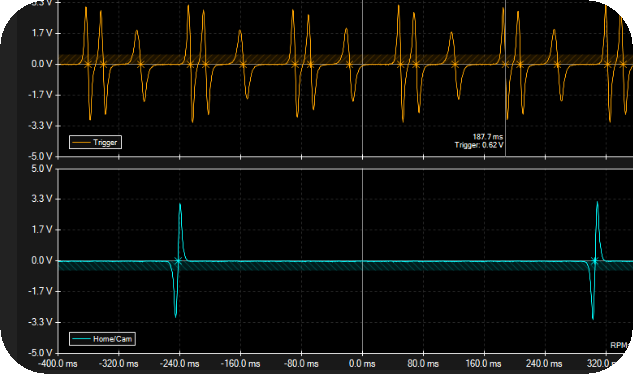633x374 pixels.
Task: Click the second cyan Home/Cam zero-crossing marker
Action: [594, 261]
